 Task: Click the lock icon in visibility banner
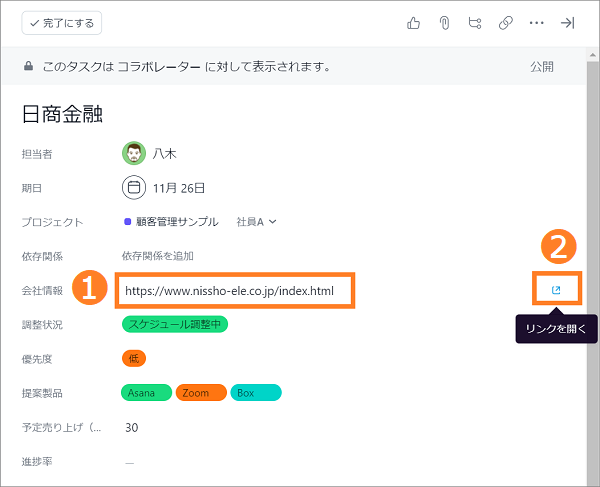[28, 66]
